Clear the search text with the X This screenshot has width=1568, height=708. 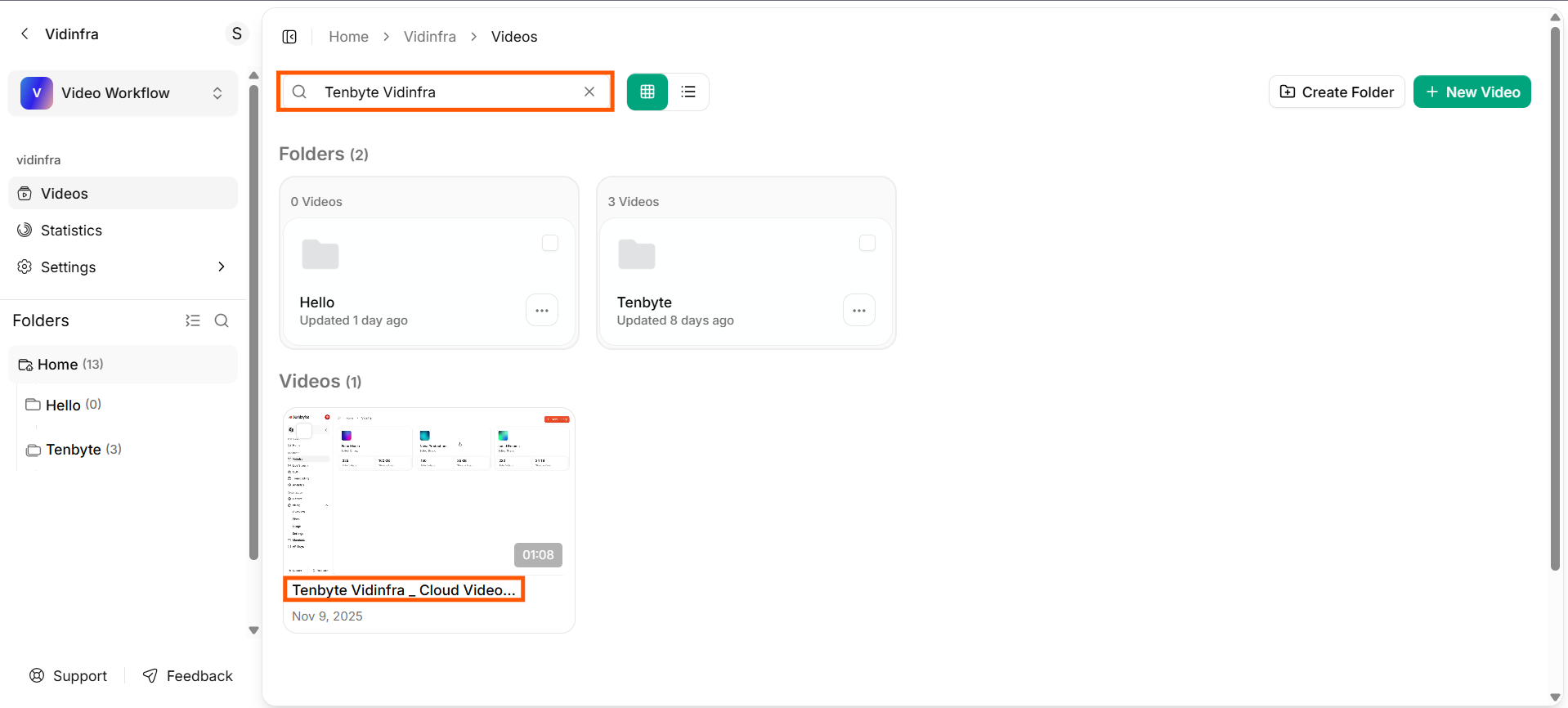click(589, 92)
